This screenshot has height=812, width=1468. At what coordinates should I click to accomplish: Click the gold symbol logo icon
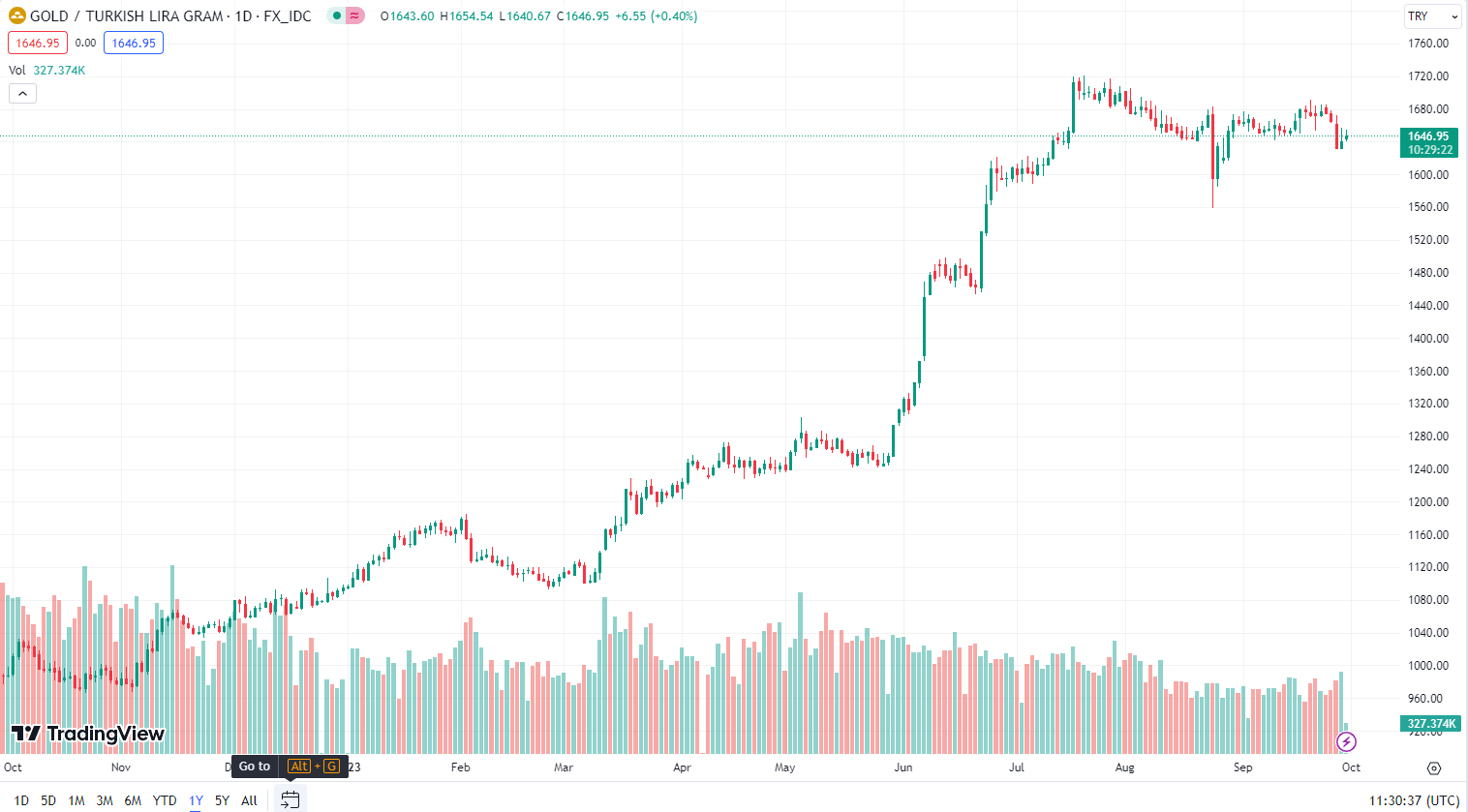pyautogui.click(x=16, y=15)
